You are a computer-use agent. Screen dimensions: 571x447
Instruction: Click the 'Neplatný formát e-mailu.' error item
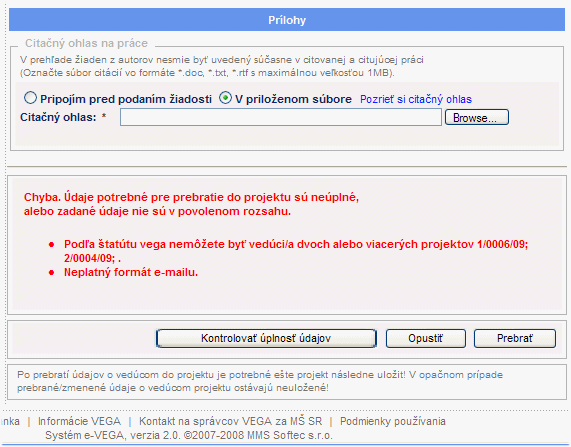click(131, 272)
